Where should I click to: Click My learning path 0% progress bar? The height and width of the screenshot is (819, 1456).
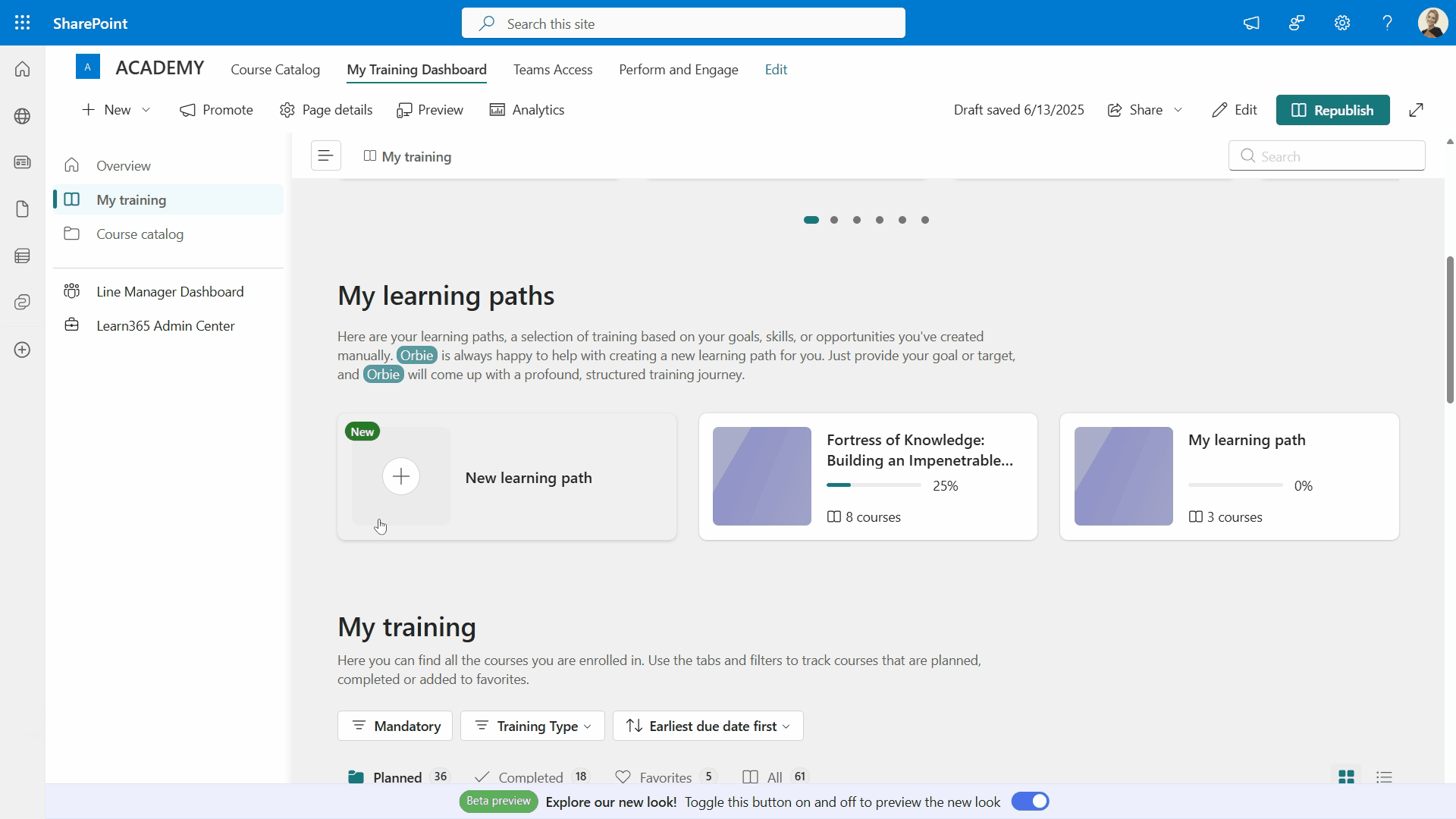[1235, 485]
